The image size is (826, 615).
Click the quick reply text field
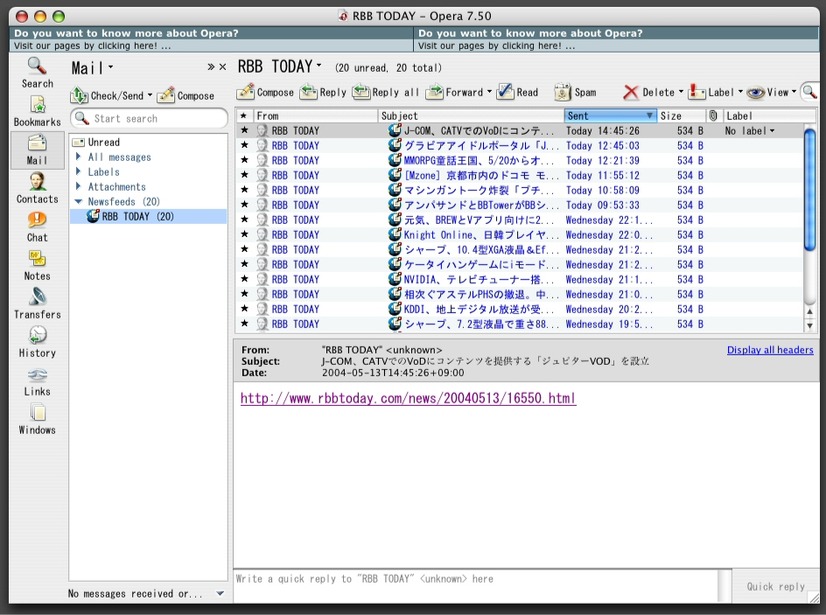point(477,585)
